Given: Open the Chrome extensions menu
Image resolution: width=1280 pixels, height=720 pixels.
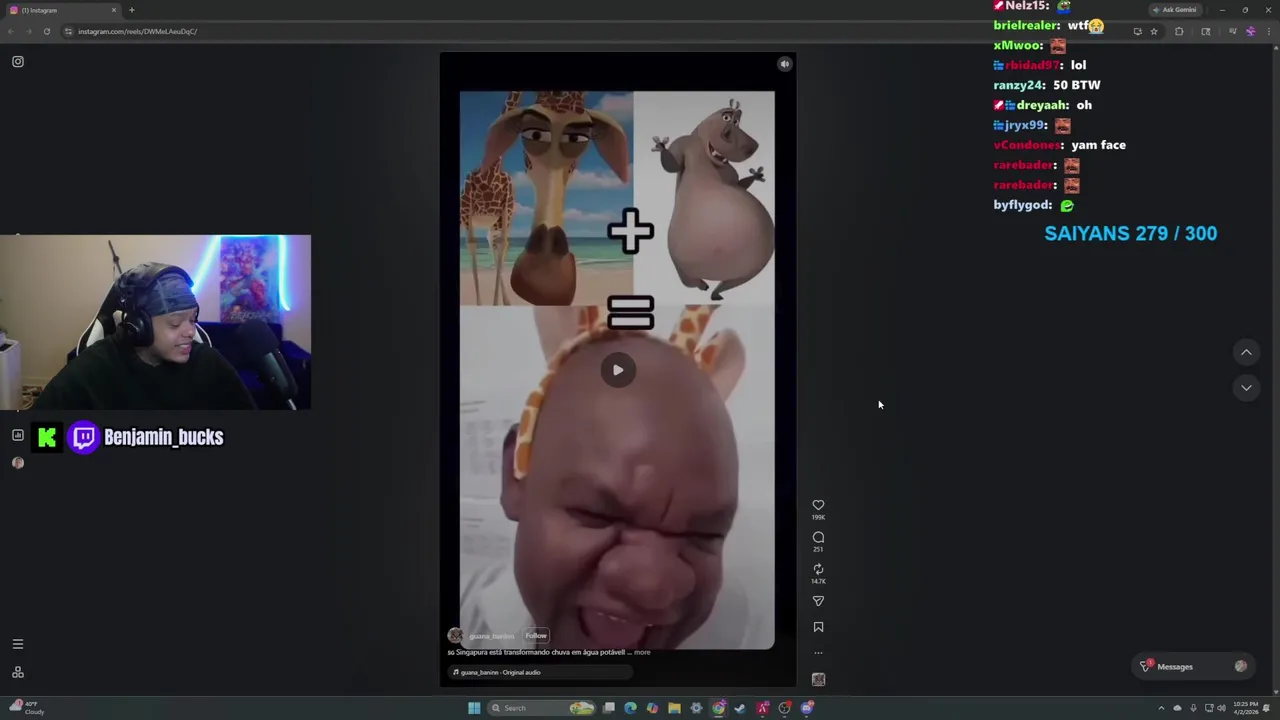Looking at the screenshot, I should 1179,32.
